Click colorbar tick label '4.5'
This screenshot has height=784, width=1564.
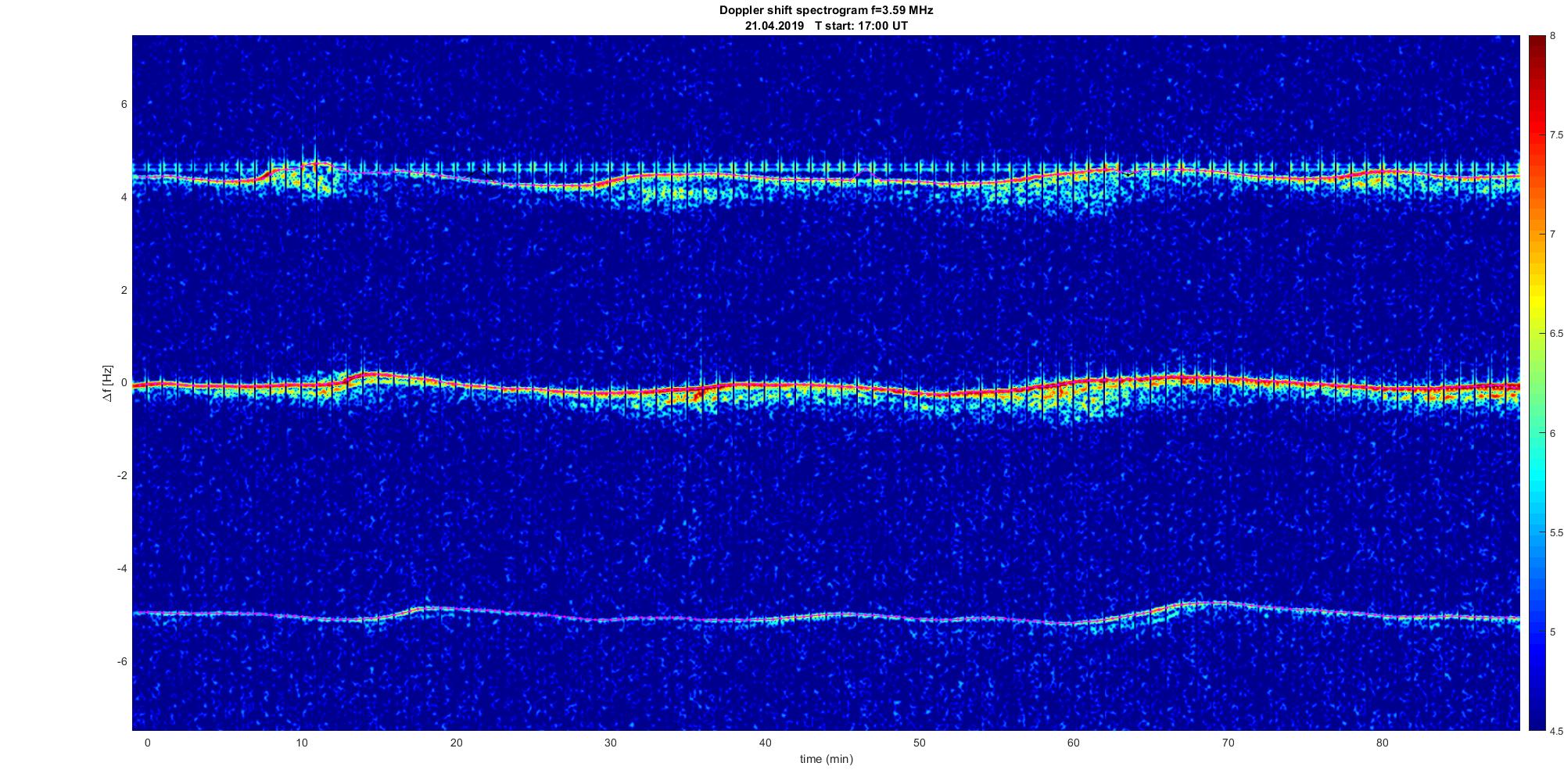tap(1556, 732)
